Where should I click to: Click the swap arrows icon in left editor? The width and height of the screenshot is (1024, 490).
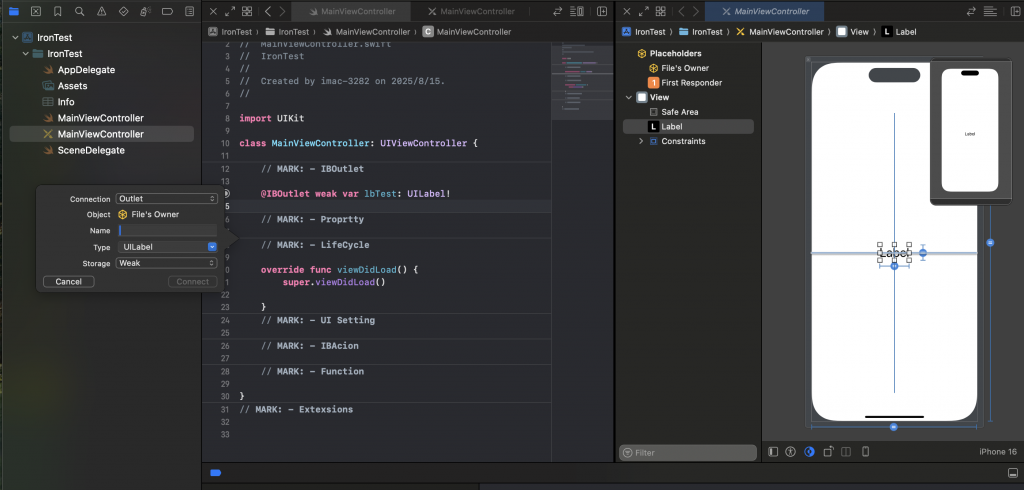click(558, 11)
